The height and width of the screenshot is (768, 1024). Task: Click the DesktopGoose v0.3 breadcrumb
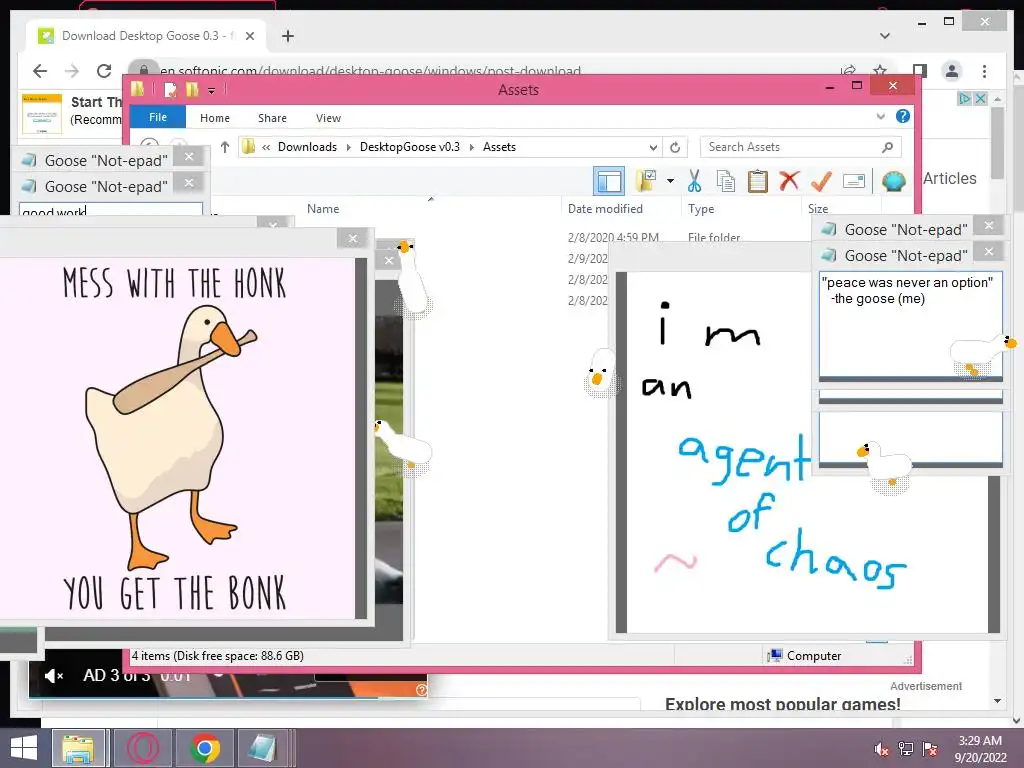[409, 147]
